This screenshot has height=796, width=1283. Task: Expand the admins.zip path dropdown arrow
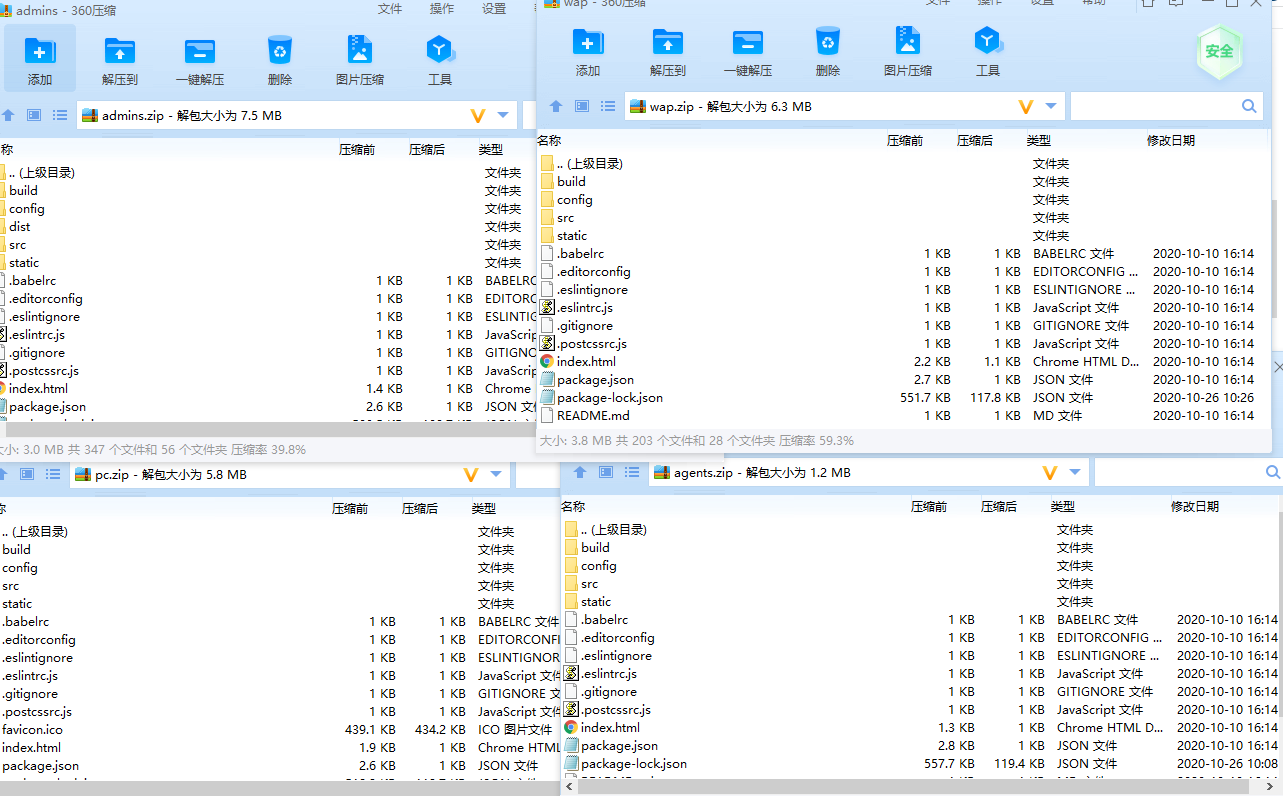coord(503,115)
